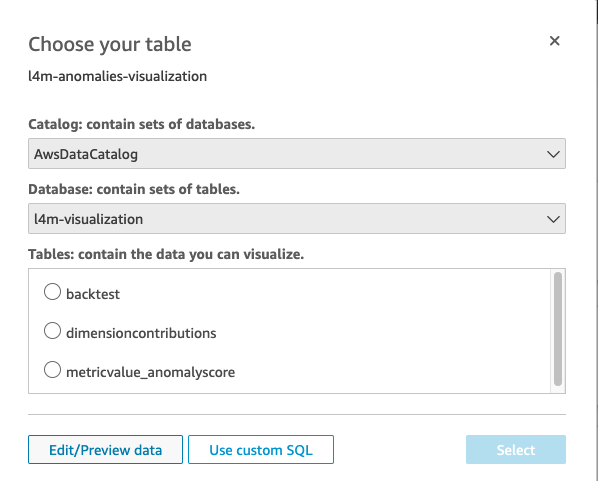Click the Catalog dropdown chevron arrow
This screenshot has height=481, width=598.
(x=553, y=154)
